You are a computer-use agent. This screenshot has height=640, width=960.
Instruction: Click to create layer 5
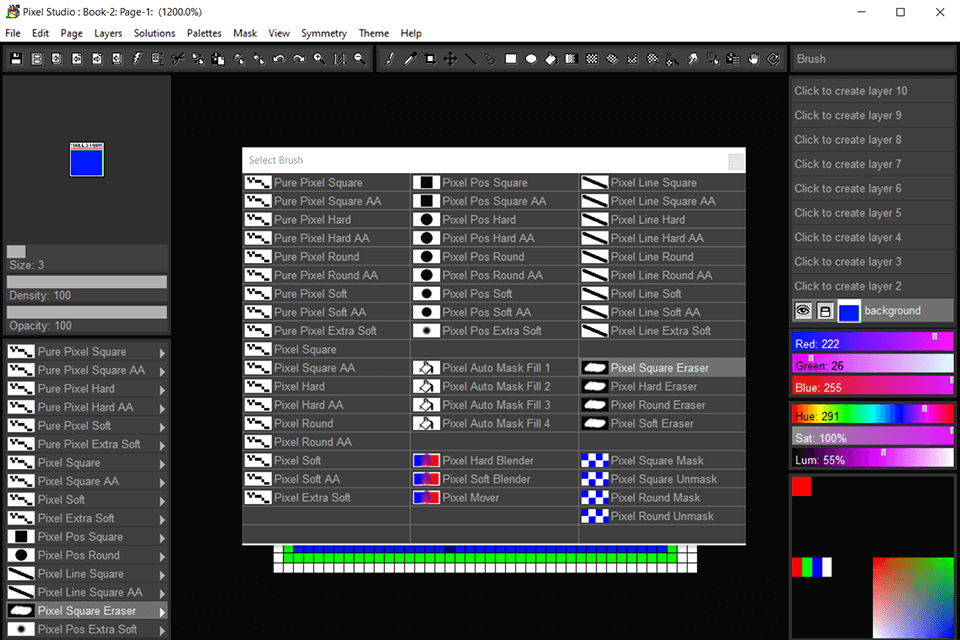[872, 213]
